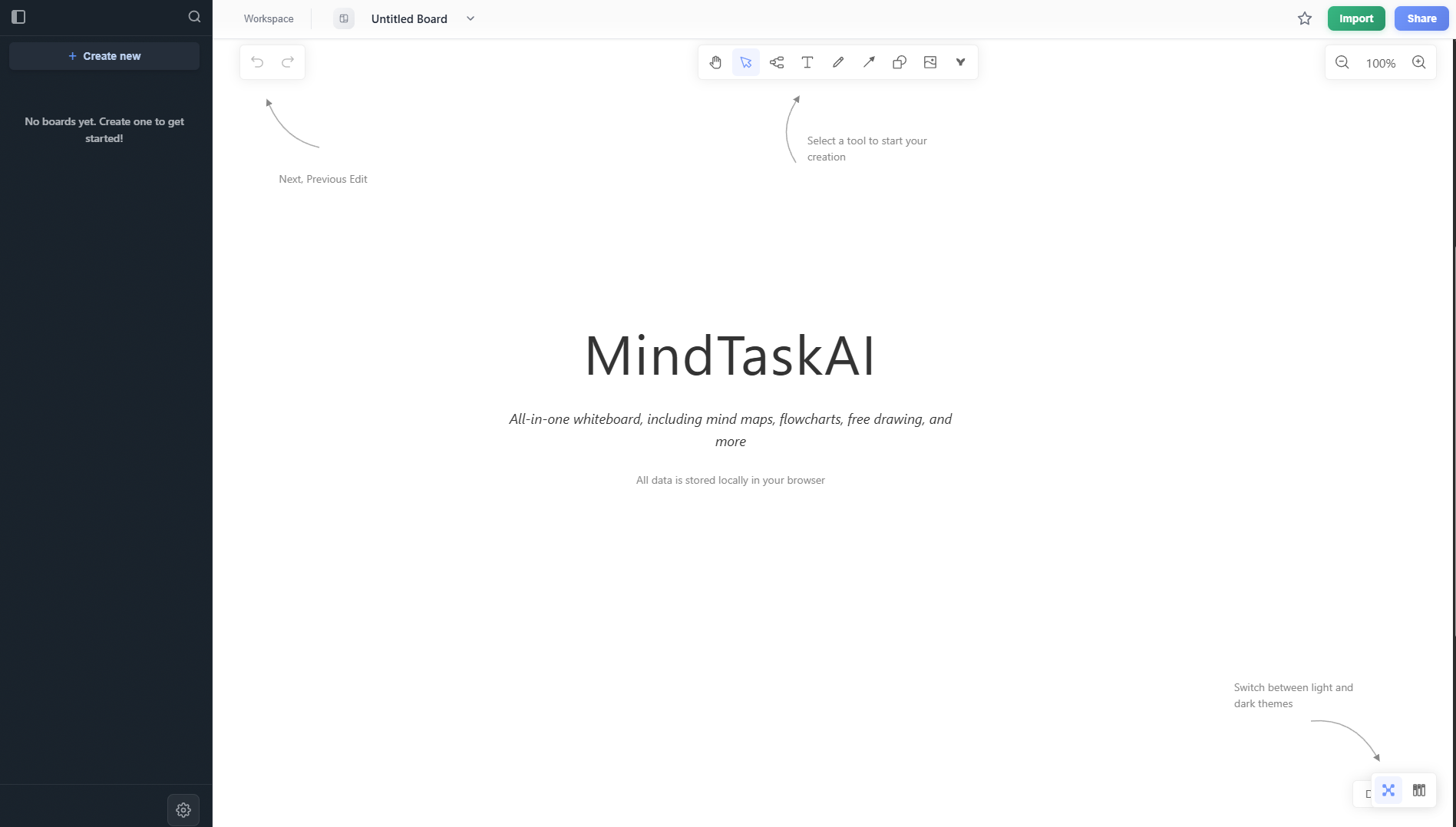Select the Hand pan tool
The height and width of the screenshot is (827, 1456).
point(715,62)
